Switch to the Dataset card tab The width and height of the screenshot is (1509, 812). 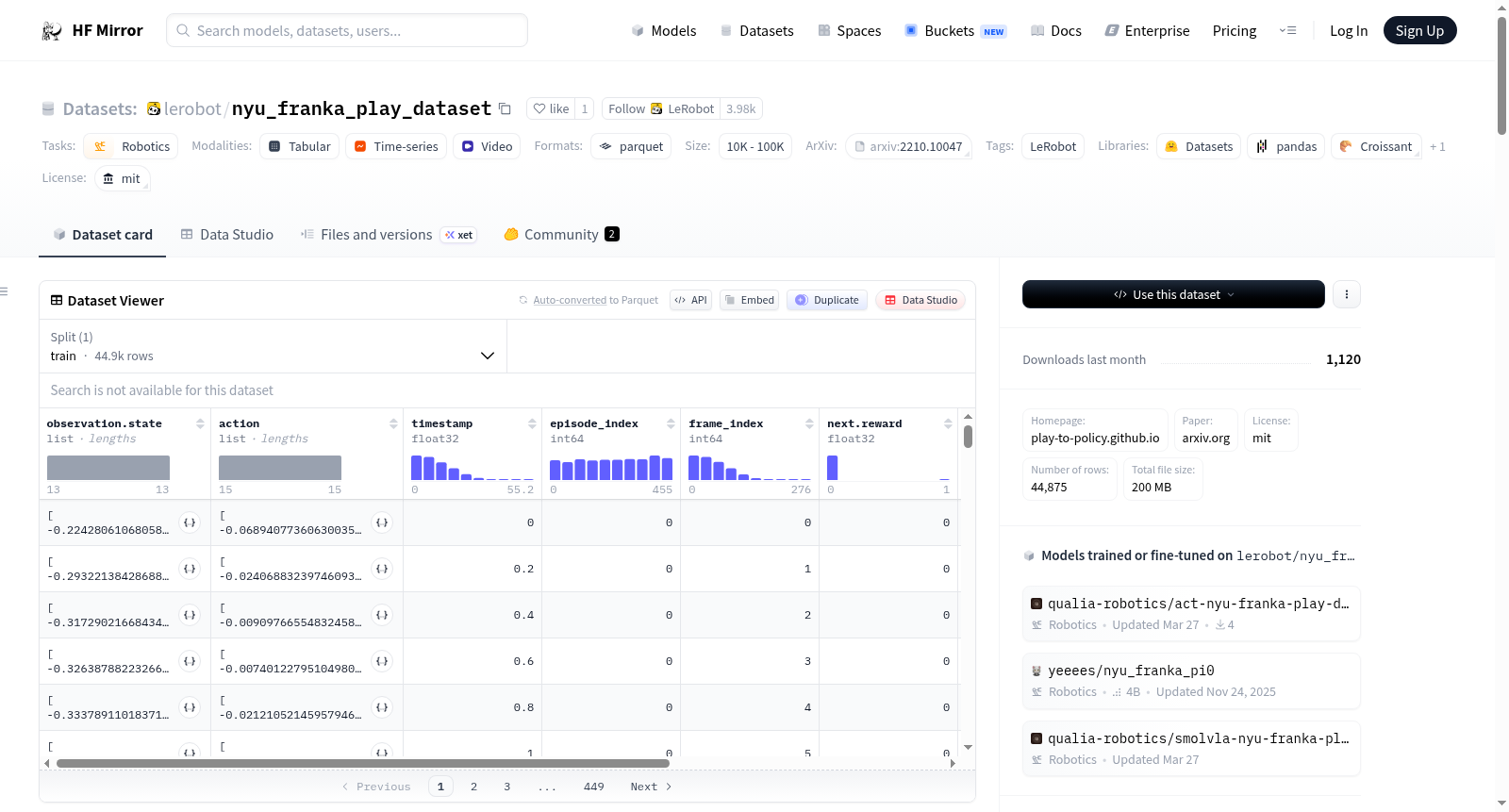(x=102, y=235)
